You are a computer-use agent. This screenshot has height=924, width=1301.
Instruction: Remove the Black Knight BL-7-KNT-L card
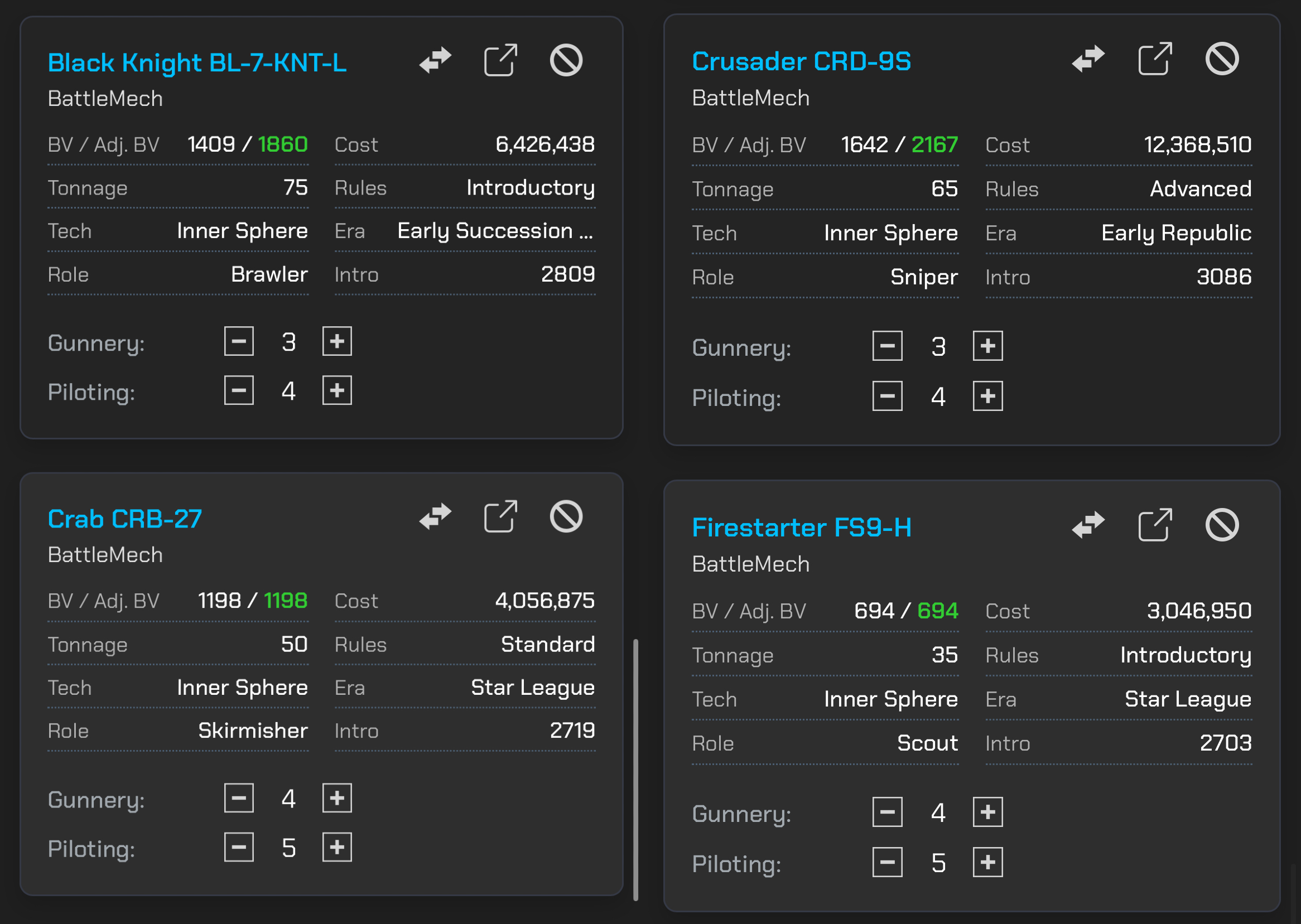(x=566, y=60)
